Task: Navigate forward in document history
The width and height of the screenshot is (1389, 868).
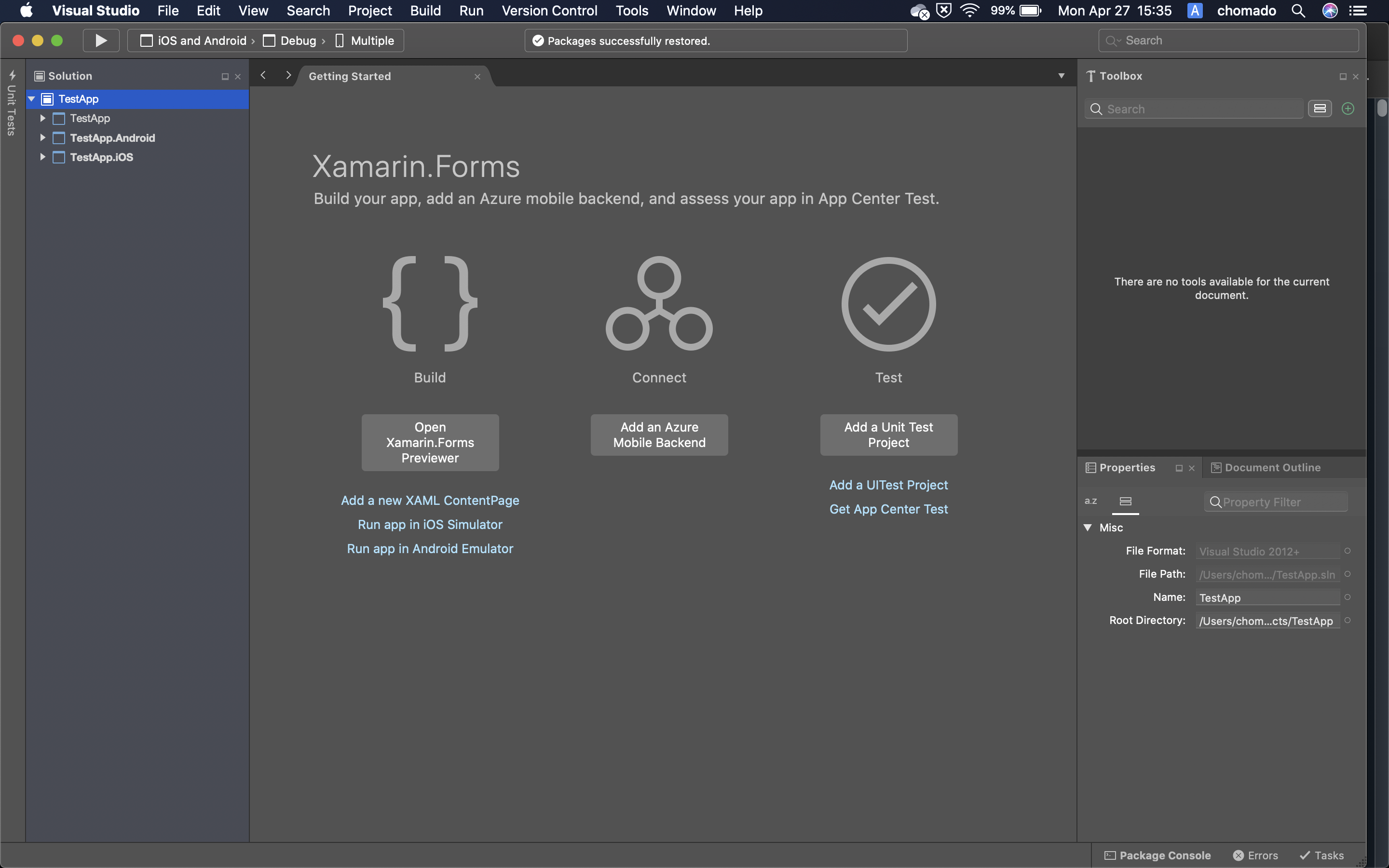Action: click(x=288, y=75)
